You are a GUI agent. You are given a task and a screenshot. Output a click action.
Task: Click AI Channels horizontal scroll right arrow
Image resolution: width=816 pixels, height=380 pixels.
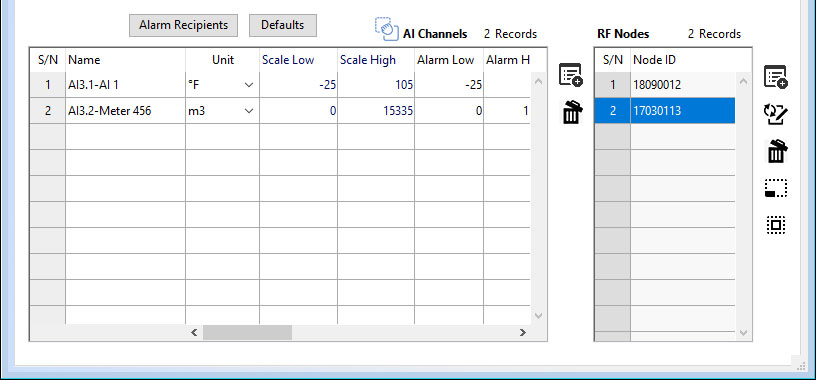[522, 333]
